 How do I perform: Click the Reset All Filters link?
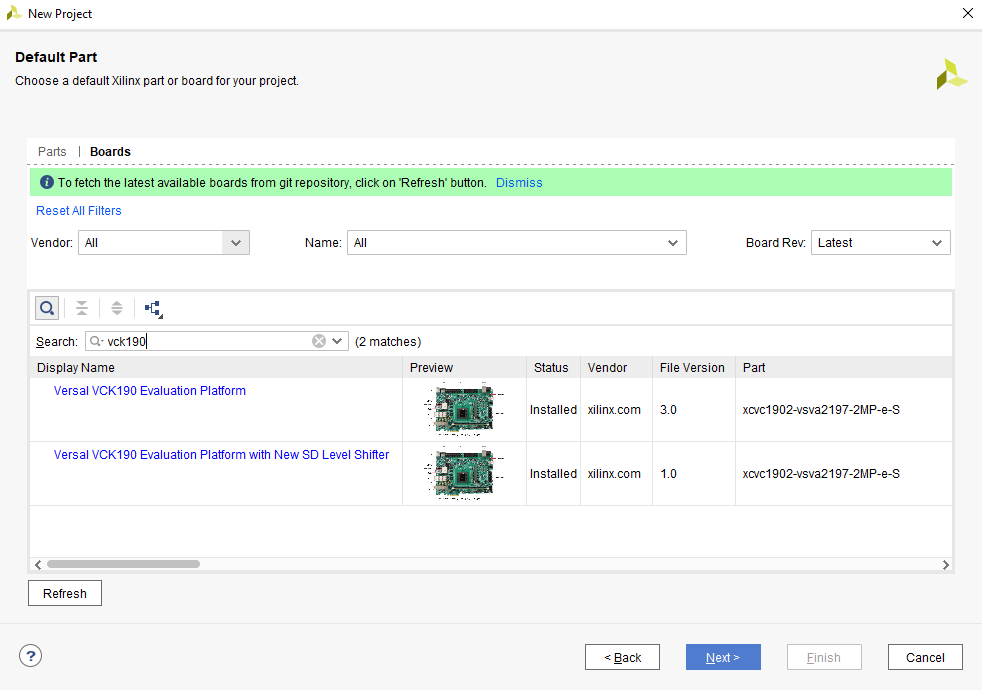tap(79, 211)
